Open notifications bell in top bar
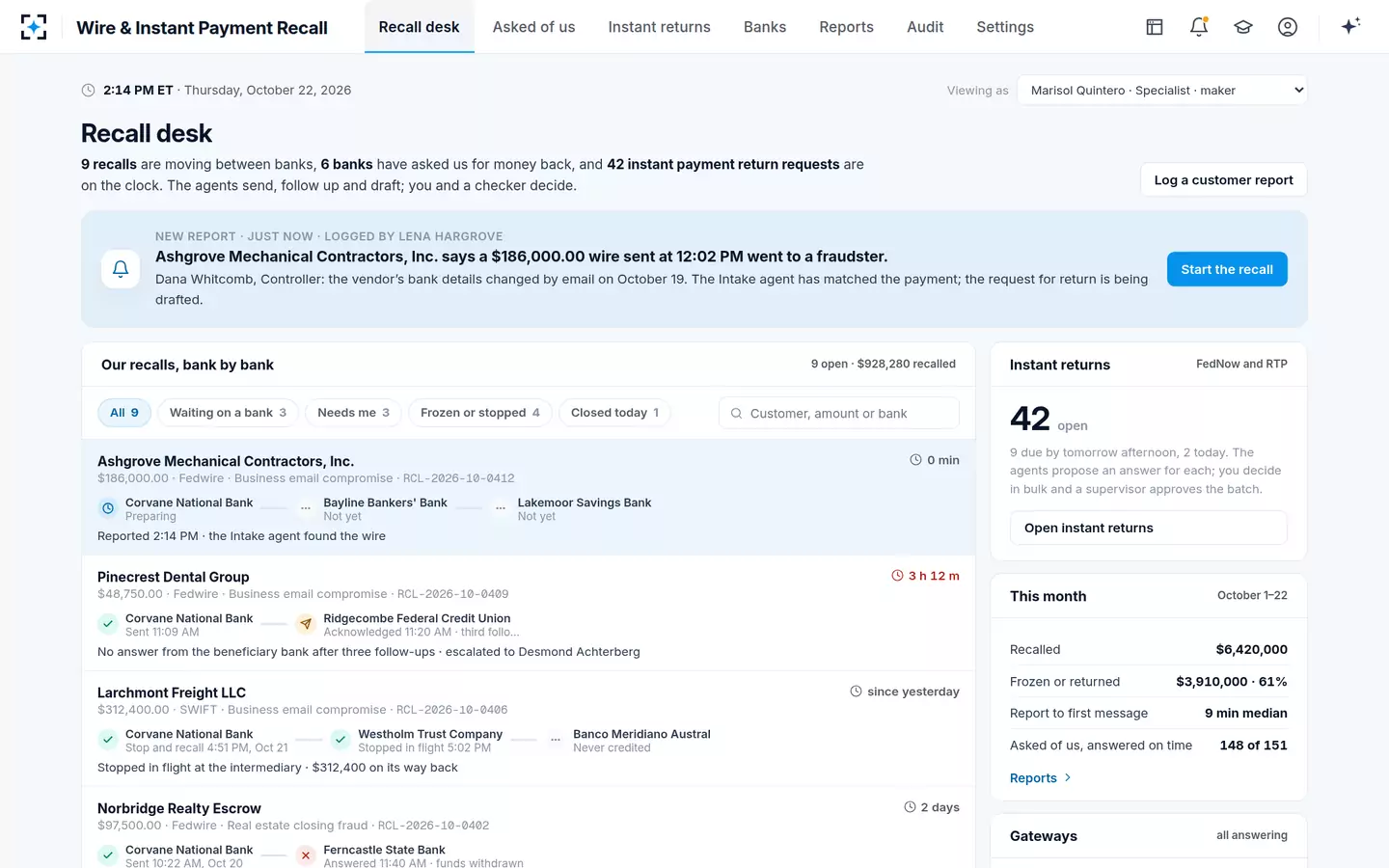Image resolution: width=1389 pixels, height=868 pixels. pos(1199,27)
